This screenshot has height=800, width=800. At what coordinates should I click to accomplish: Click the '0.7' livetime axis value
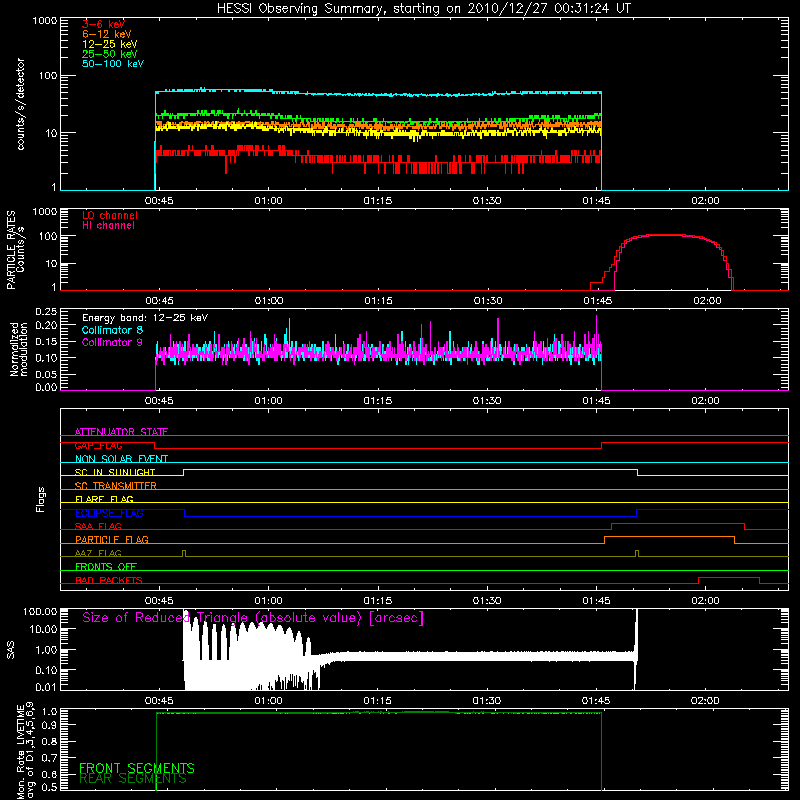pyautogui.click(x=51, y=757)
